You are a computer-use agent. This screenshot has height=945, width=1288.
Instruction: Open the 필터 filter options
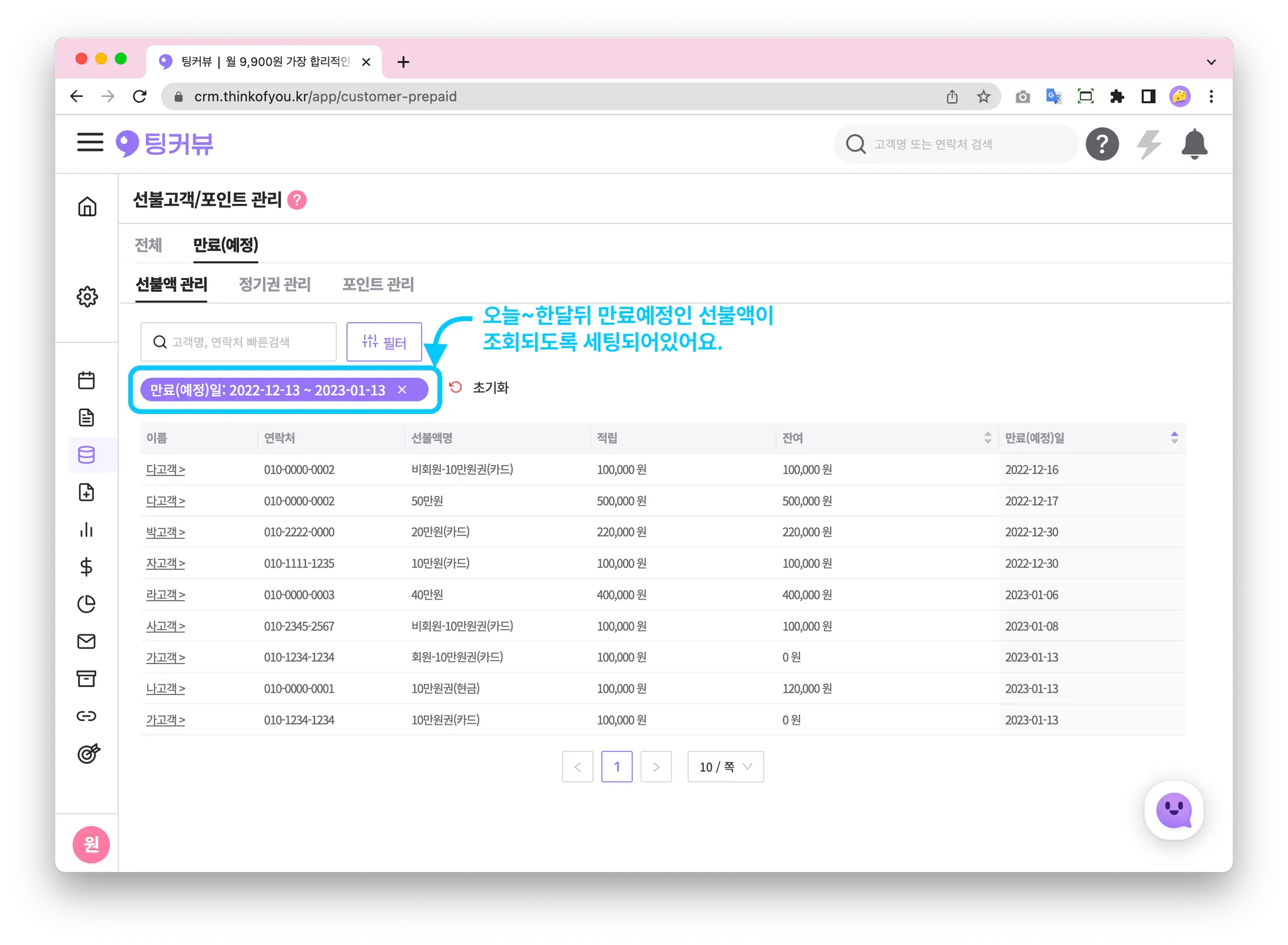coord(384,342)
